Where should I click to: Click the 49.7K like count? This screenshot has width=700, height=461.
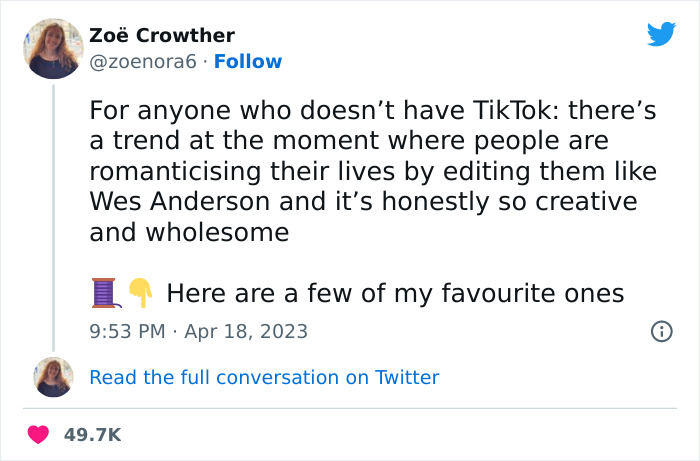[x=93, y=435]
